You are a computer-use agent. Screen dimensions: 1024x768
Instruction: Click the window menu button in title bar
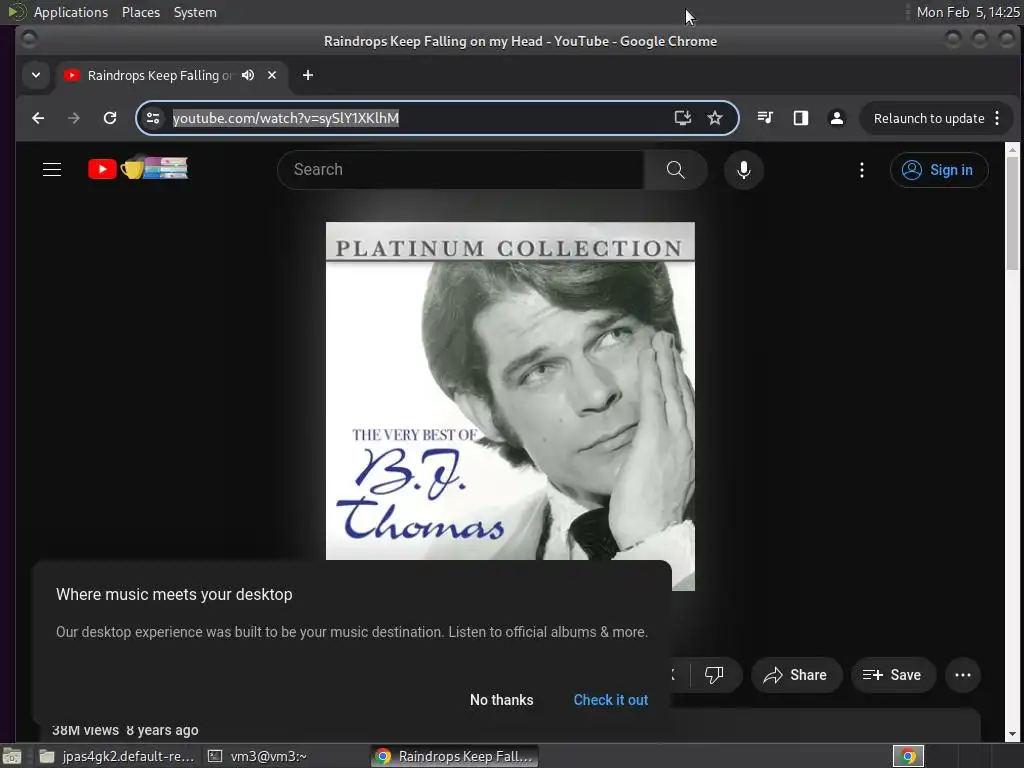point(29,39)
